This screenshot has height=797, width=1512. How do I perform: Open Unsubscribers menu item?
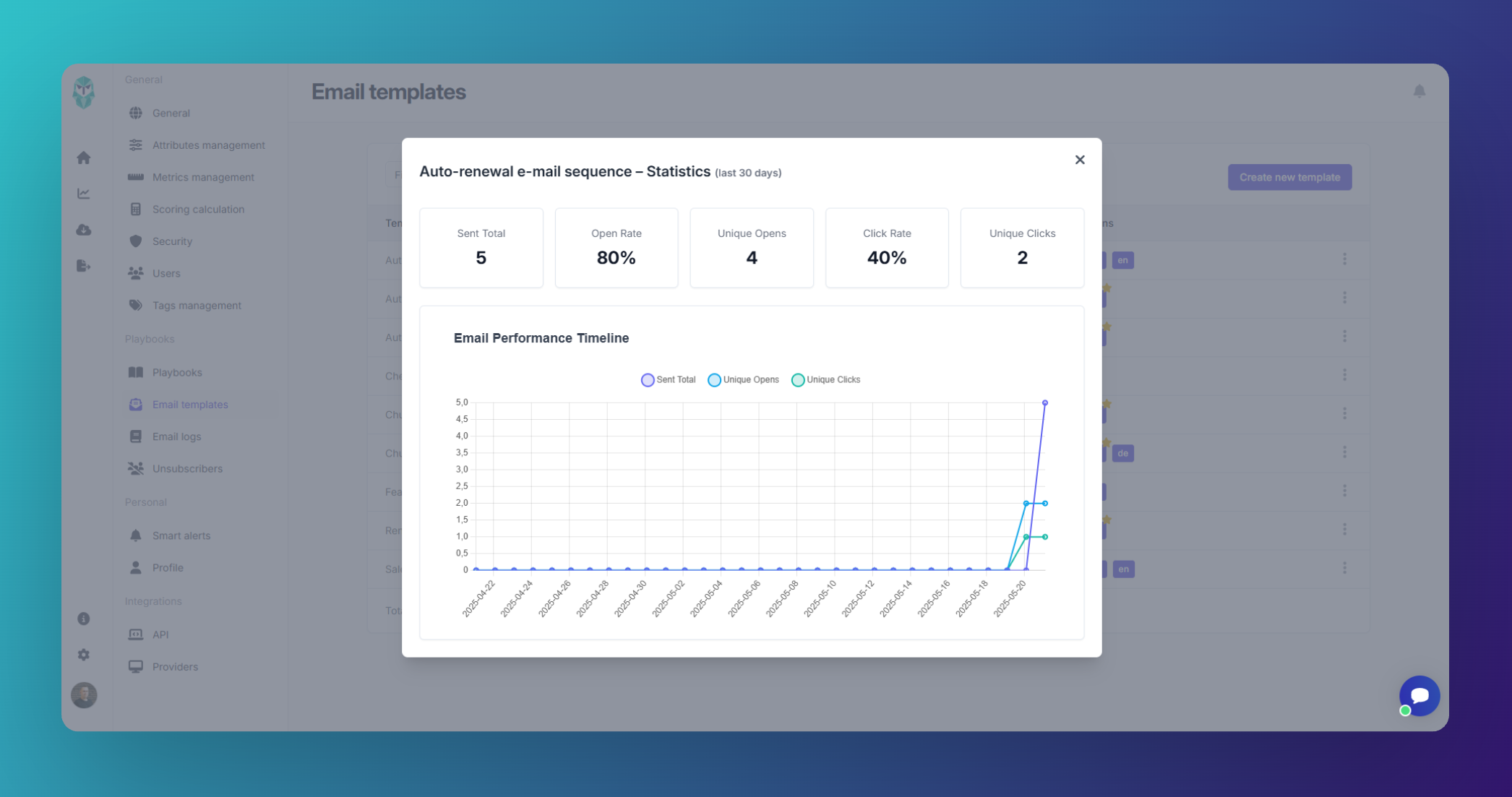coord(187,468)
